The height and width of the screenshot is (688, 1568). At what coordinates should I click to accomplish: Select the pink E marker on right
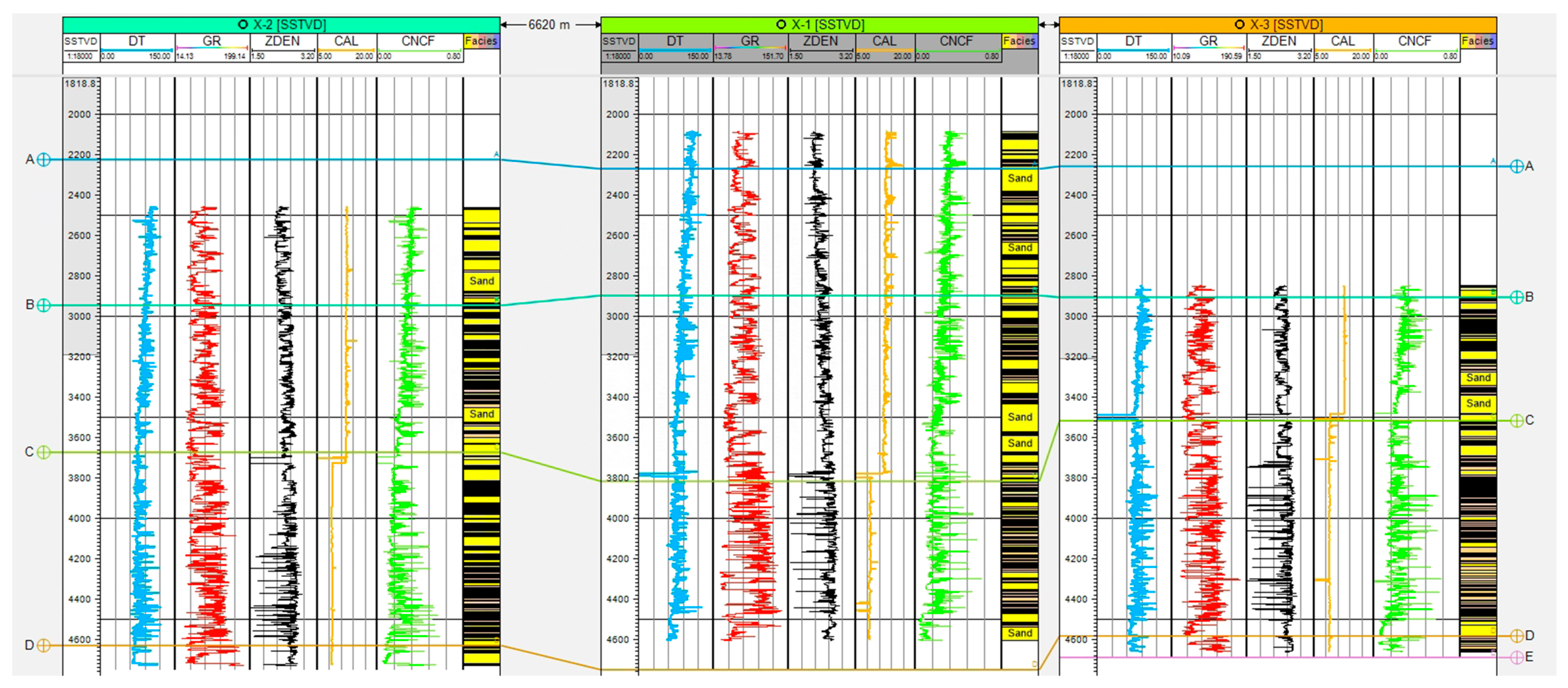pos(1517,658)
